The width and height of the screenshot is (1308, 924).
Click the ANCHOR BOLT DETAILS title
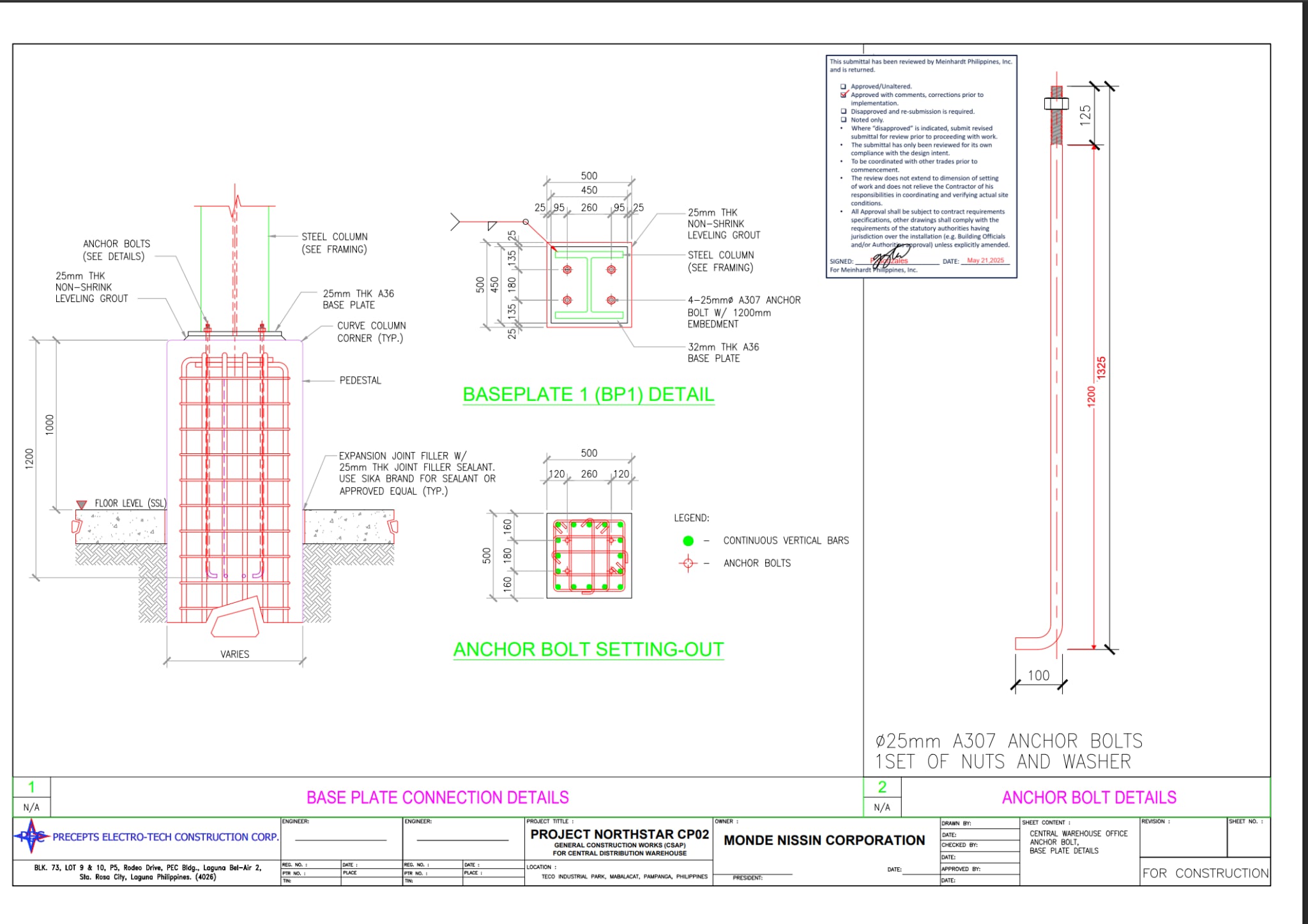tap(1089, 798)
